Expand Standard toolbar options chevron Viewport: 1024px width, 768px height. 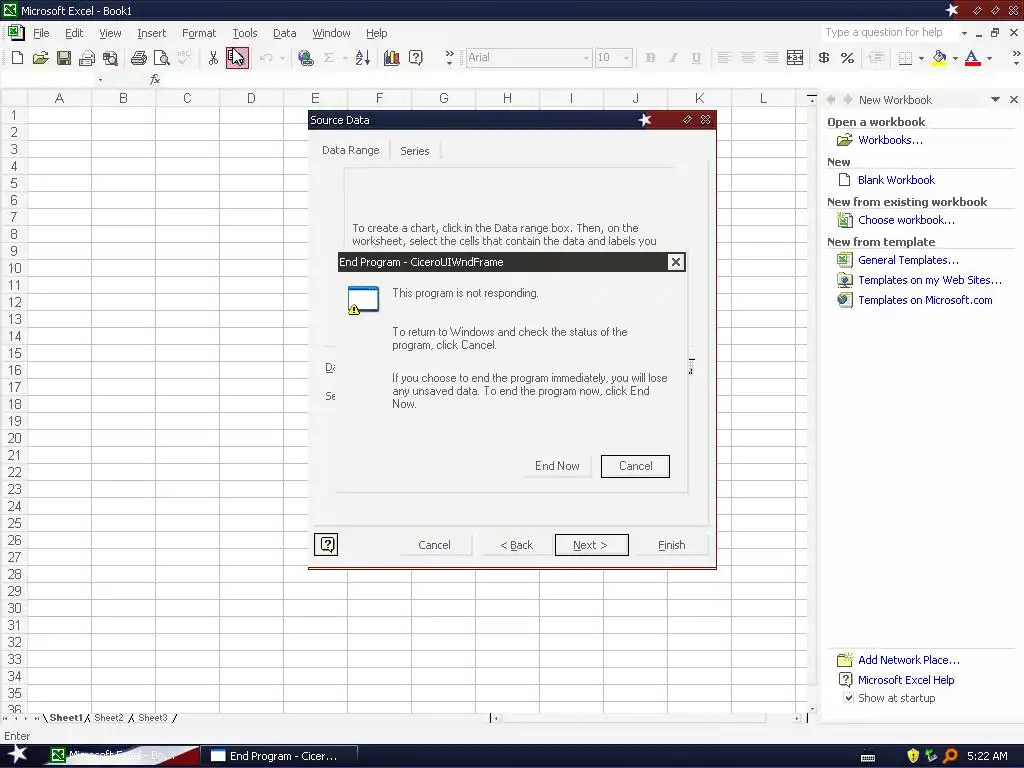coord(449,58)
